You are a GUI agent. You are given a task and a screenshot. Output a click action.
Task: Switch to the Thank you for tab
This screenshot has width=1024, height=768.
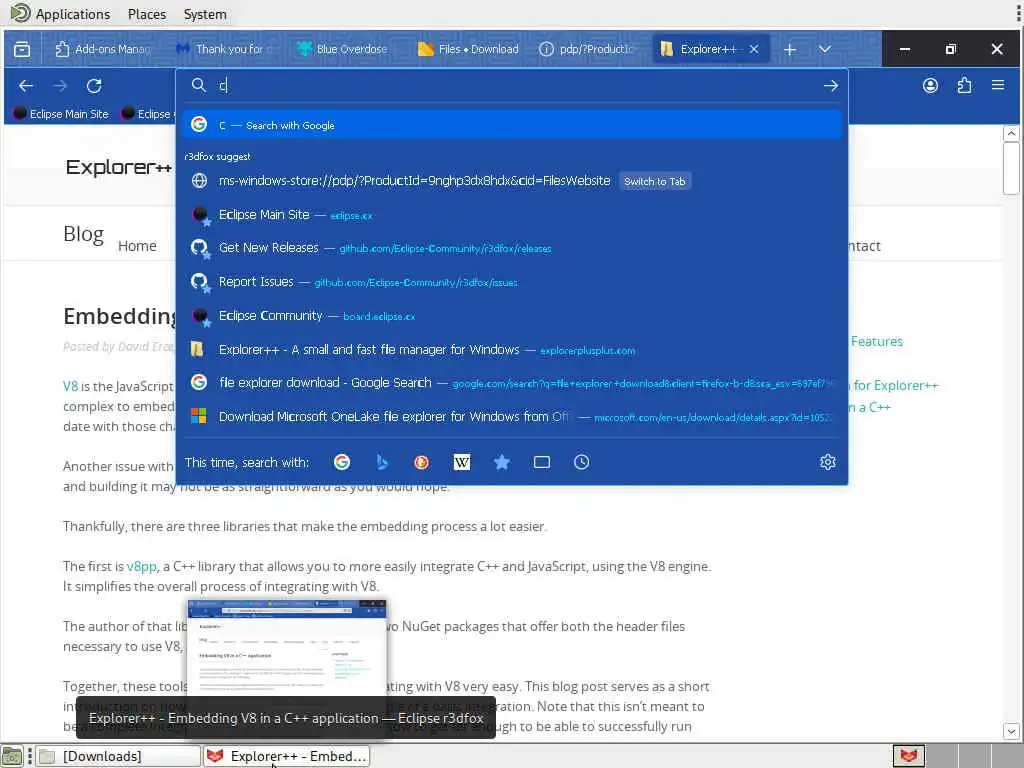coord(223,49)
